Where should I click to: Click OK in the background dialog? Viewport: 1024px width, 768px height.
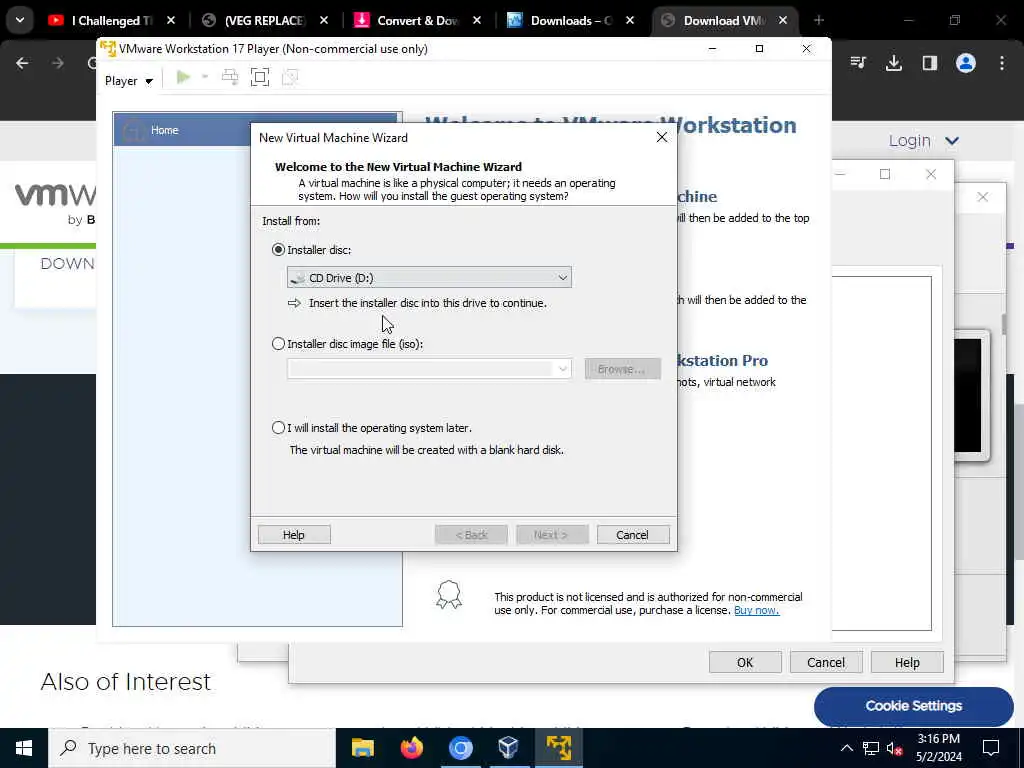pyautogui.click(x=745, y=662)
